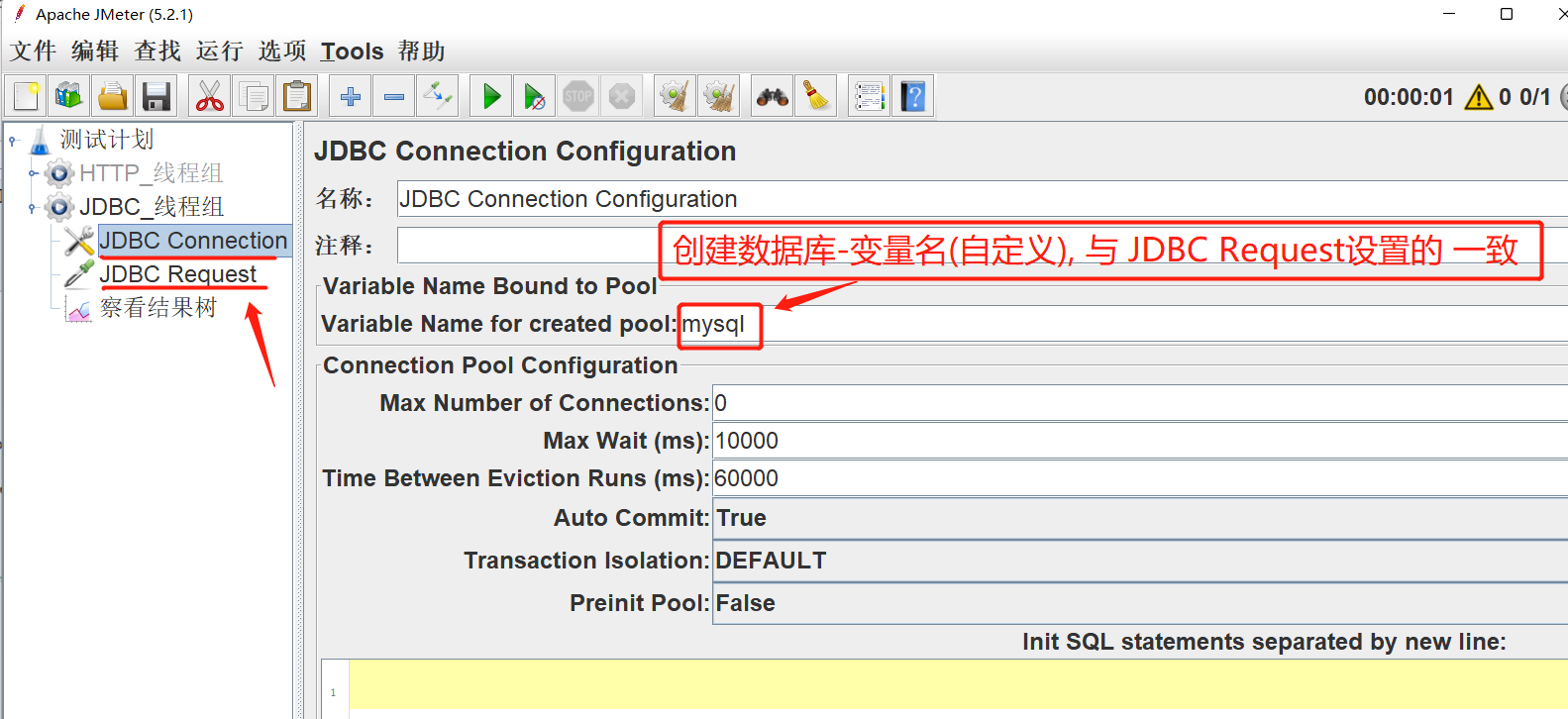
Task: Select 察看结果树 listener in tree
Action: pyautogui.click(x=158, y=308)
